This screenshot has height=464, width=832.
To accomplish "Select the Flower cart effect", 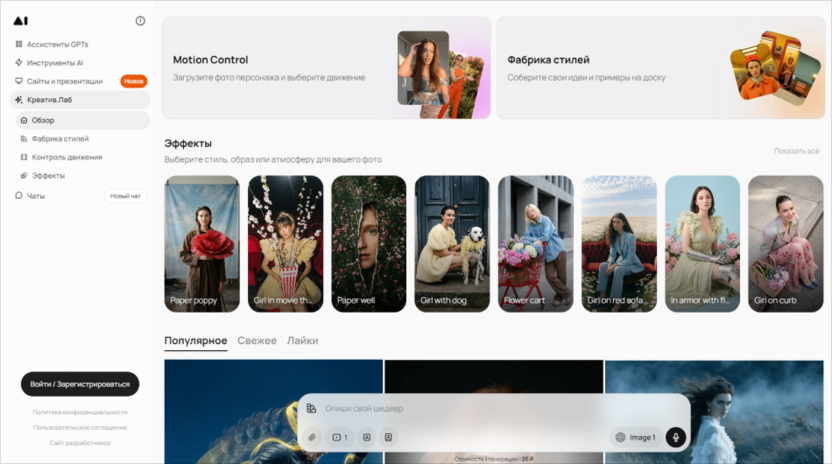I will click(535, 244).
